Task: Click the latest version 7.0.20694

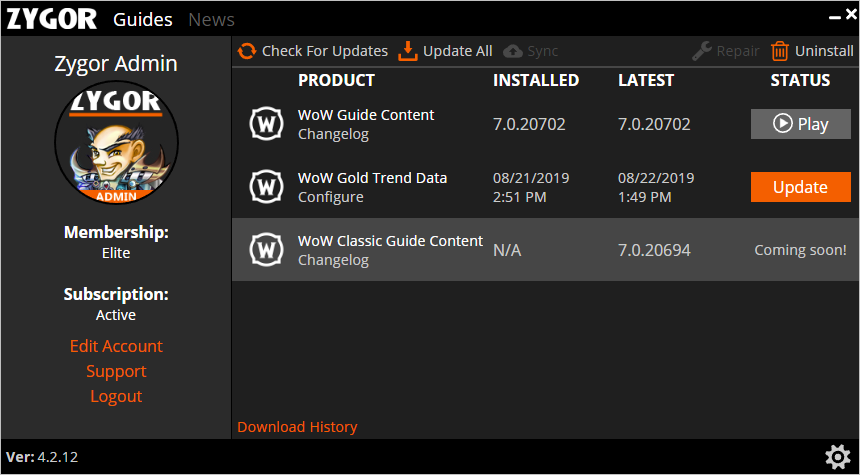Action: (x=654, y=251)
